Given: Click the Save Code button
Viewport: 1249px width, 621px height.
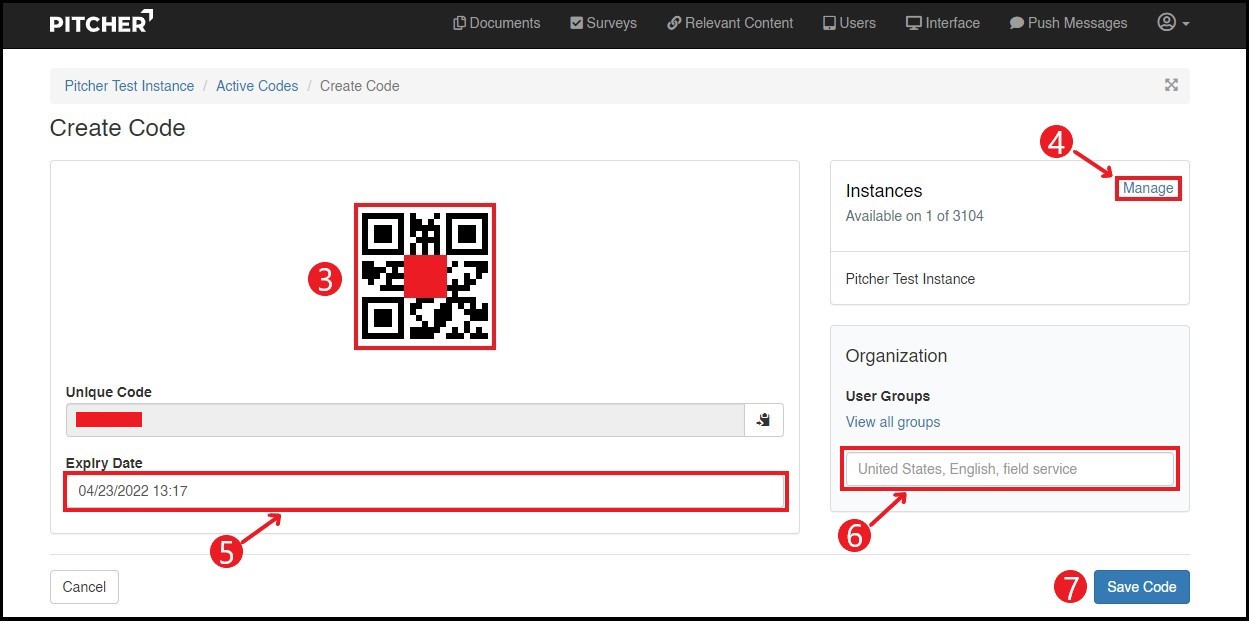Looking at the screenshot, I should [x=1141, y=587].
